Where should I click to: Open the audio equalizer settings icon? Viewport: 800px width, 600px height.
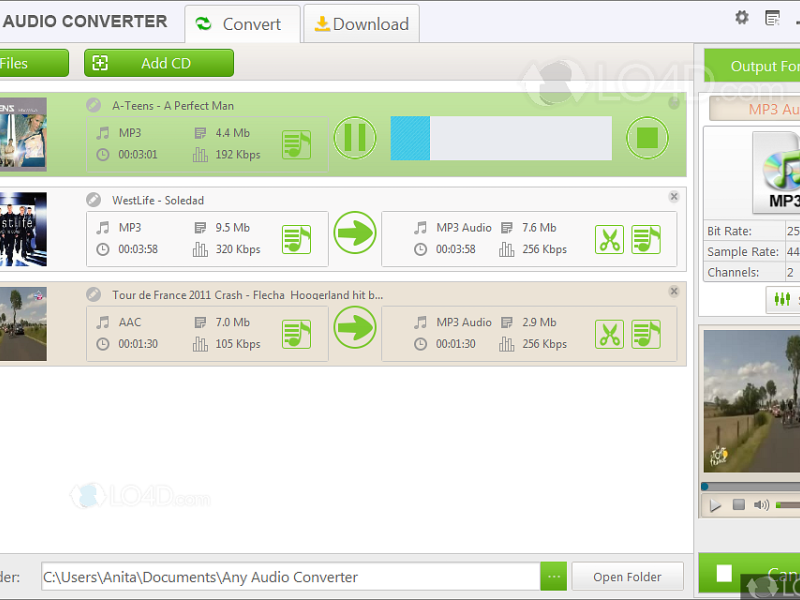point(783,299)
